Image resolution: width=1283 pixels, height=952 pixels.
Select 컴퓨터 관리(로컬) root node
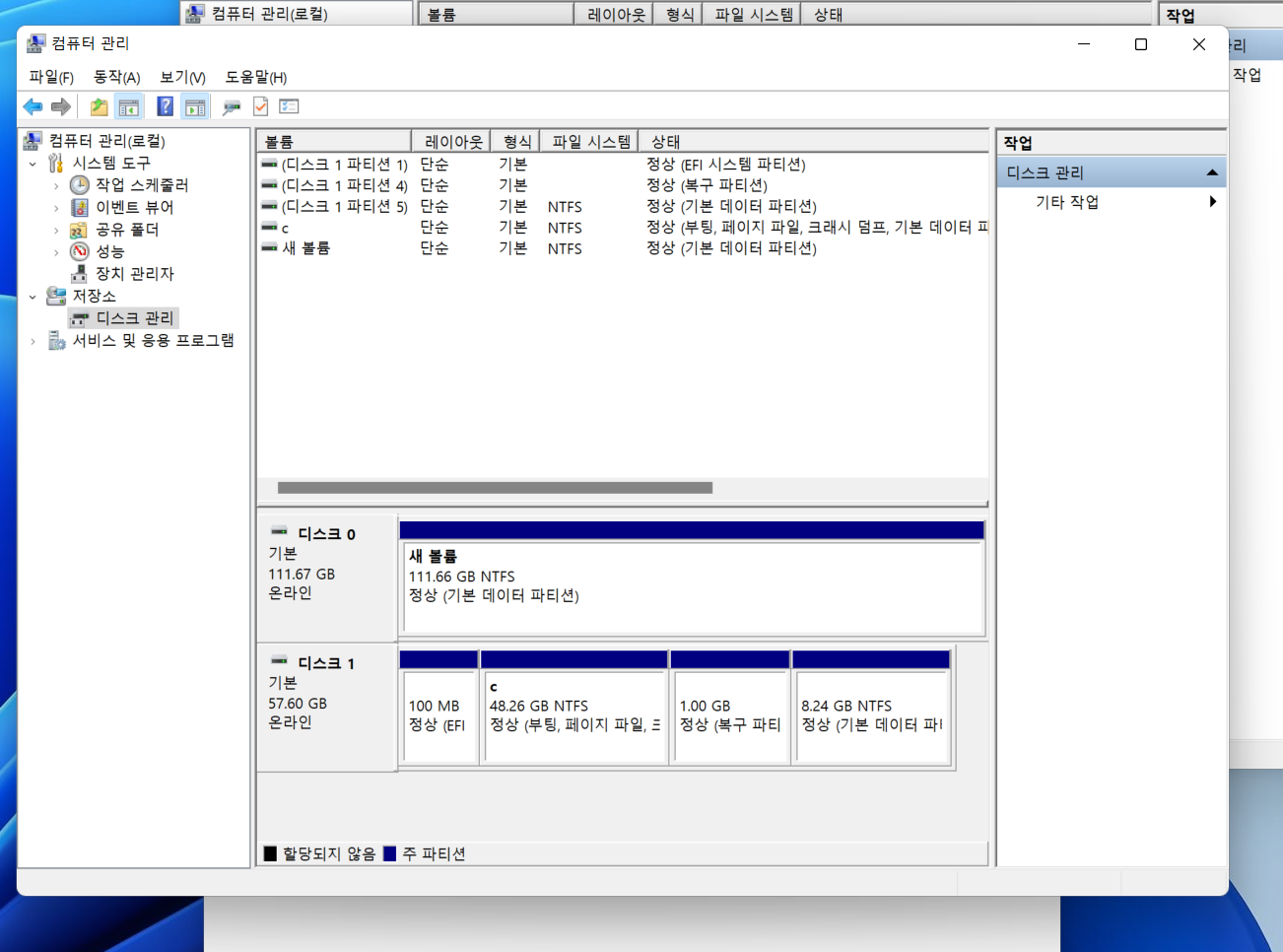tap(106, 141)
